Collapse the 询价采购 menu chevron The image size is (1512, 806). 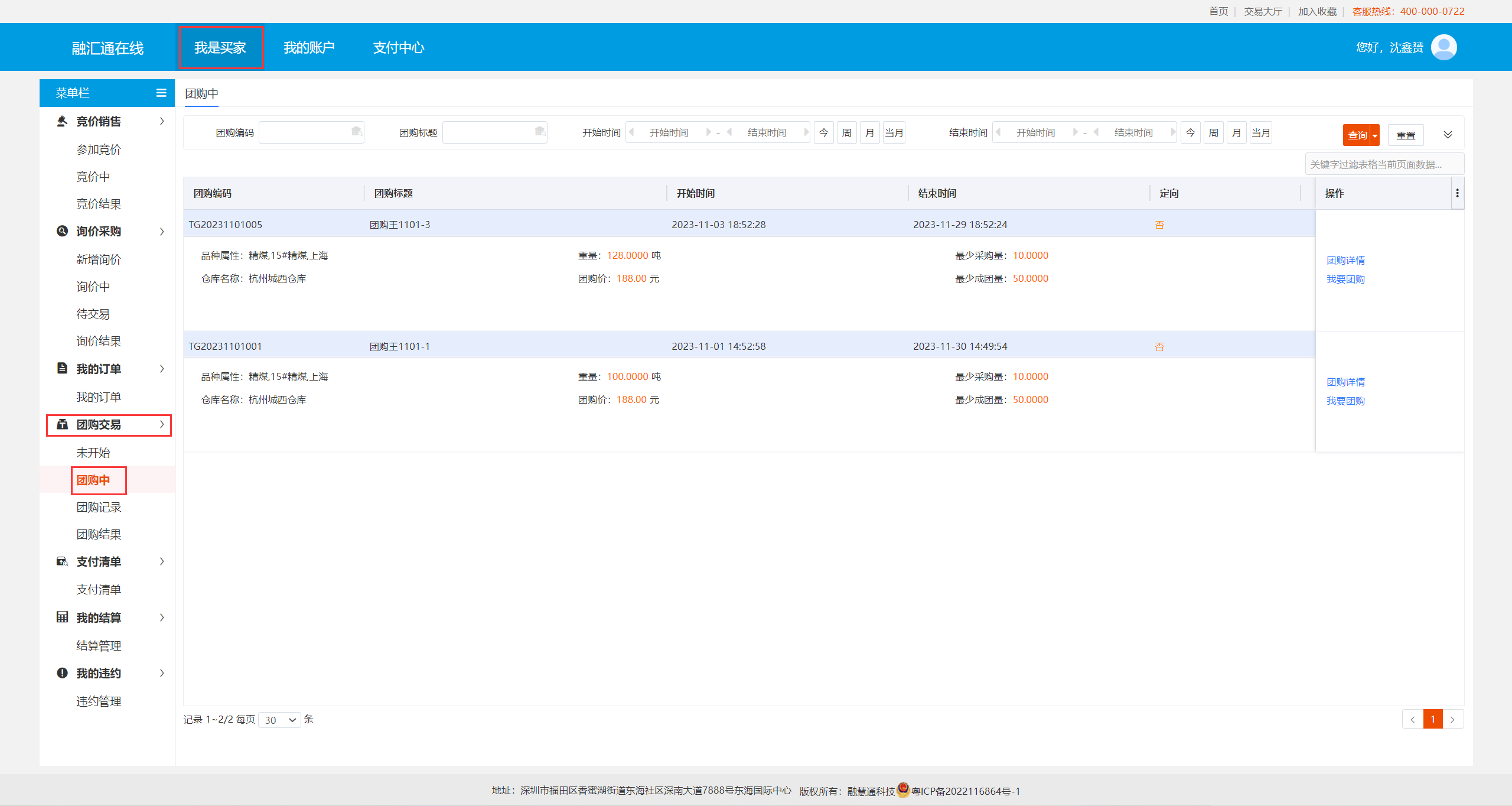[162, 231]
